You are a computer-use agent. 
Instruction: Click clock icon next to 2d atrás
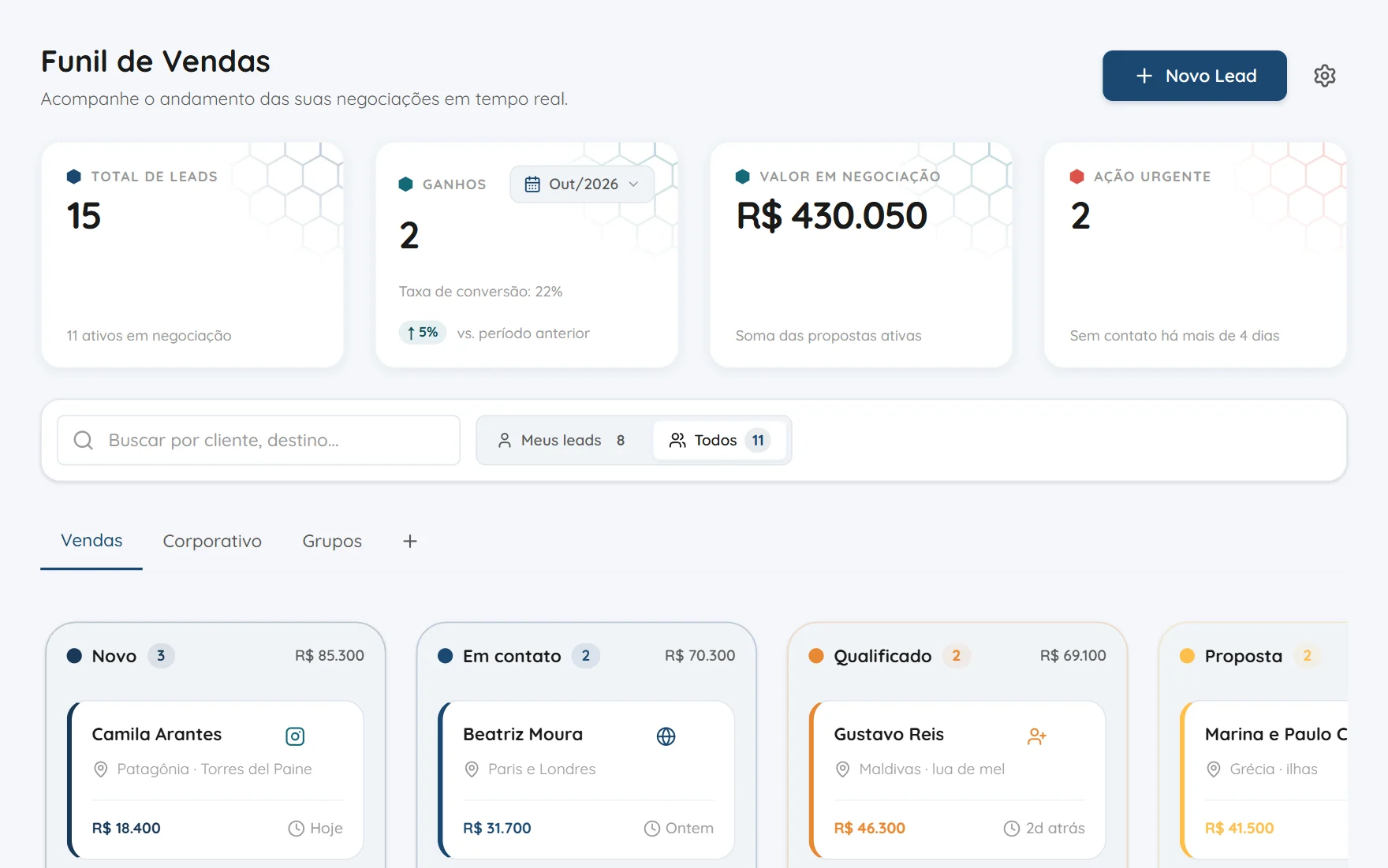(x=1012, y=829)
